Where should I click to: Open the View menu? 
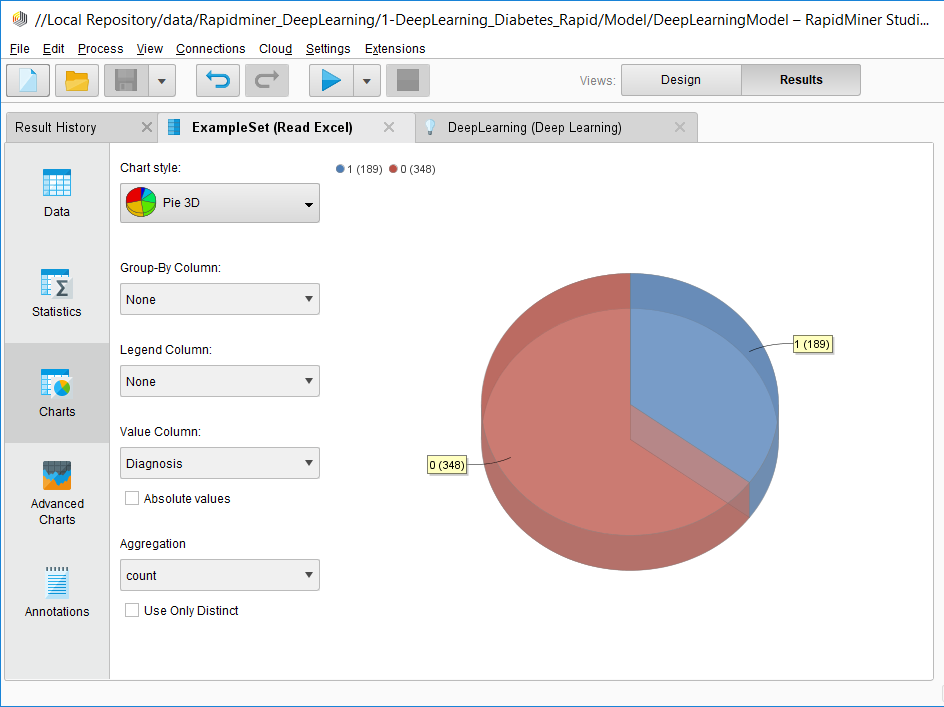[149, 49]
